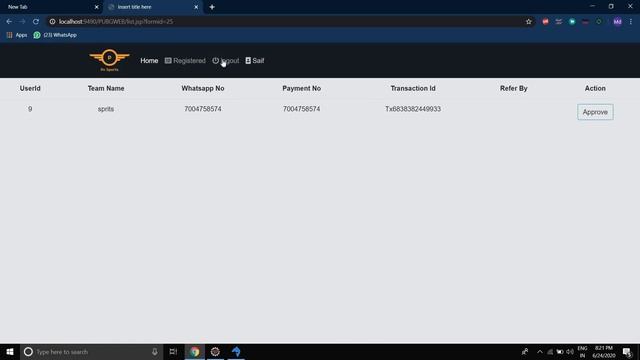Click the blue arrow taskbar app
Viewport: 640px width, 360px height.
236,351
